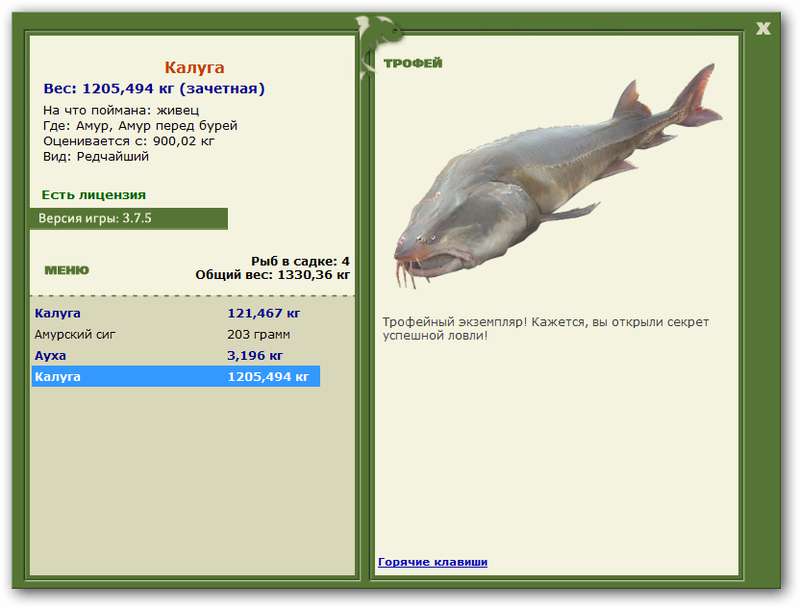This screenshot has width=800, height=608.
Task: Click the Рыб в садке: 4 counter
Action: [300, 261]
